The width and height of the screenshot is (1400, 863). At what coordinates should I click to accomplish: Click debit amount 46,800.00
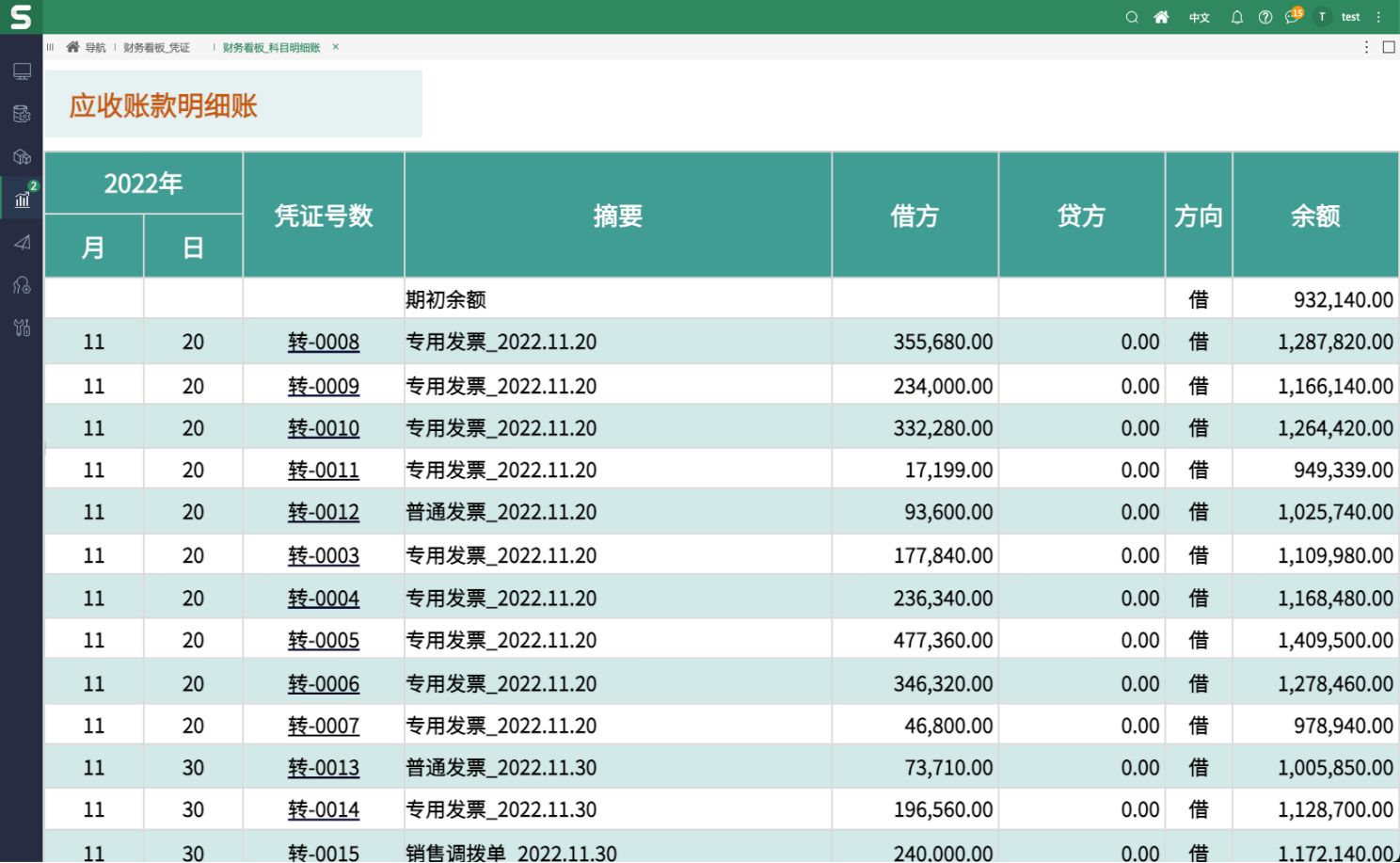tap(949, 727)
